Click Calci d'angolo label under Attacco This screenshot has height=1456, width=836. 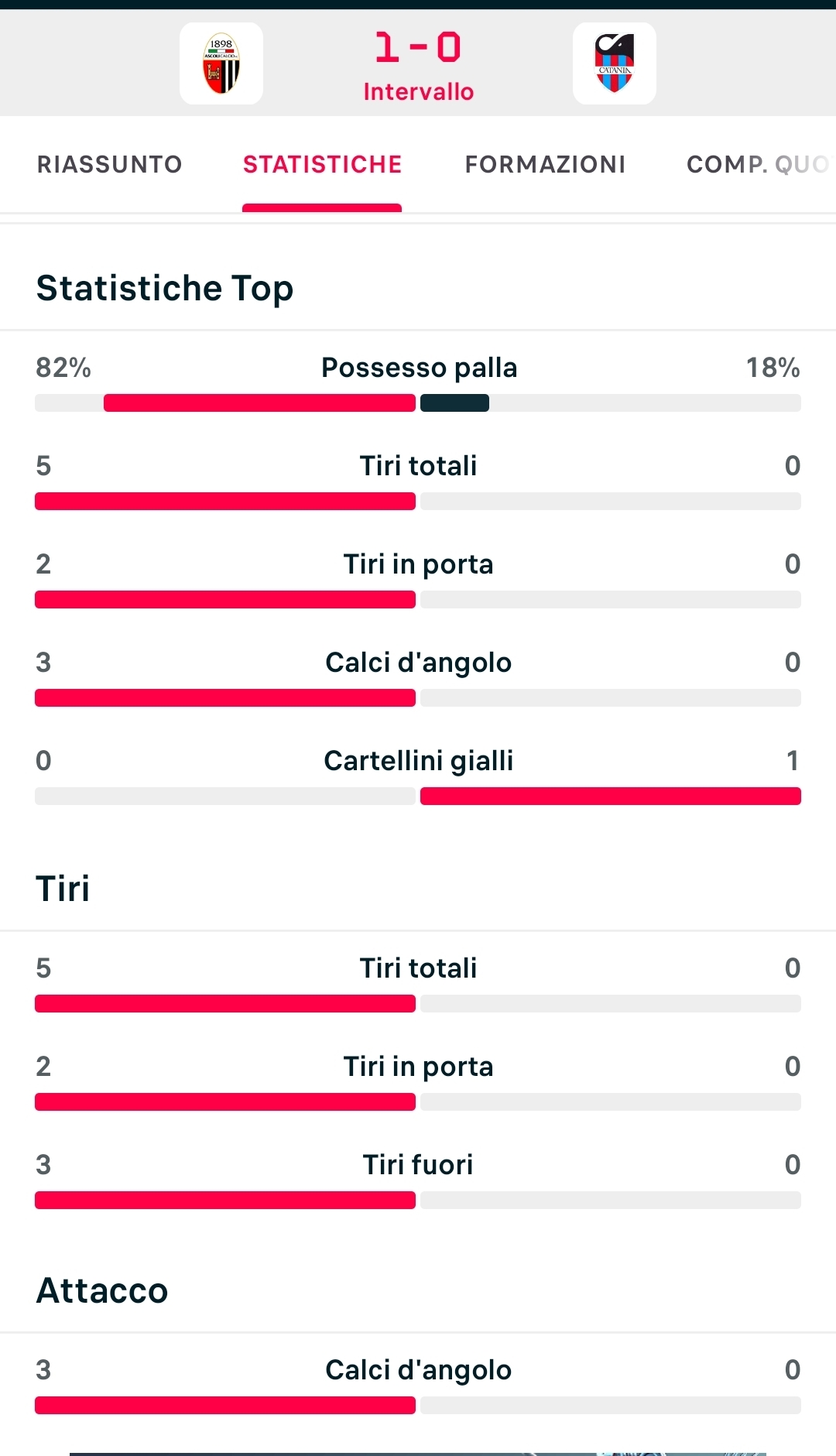[418, 1370]
